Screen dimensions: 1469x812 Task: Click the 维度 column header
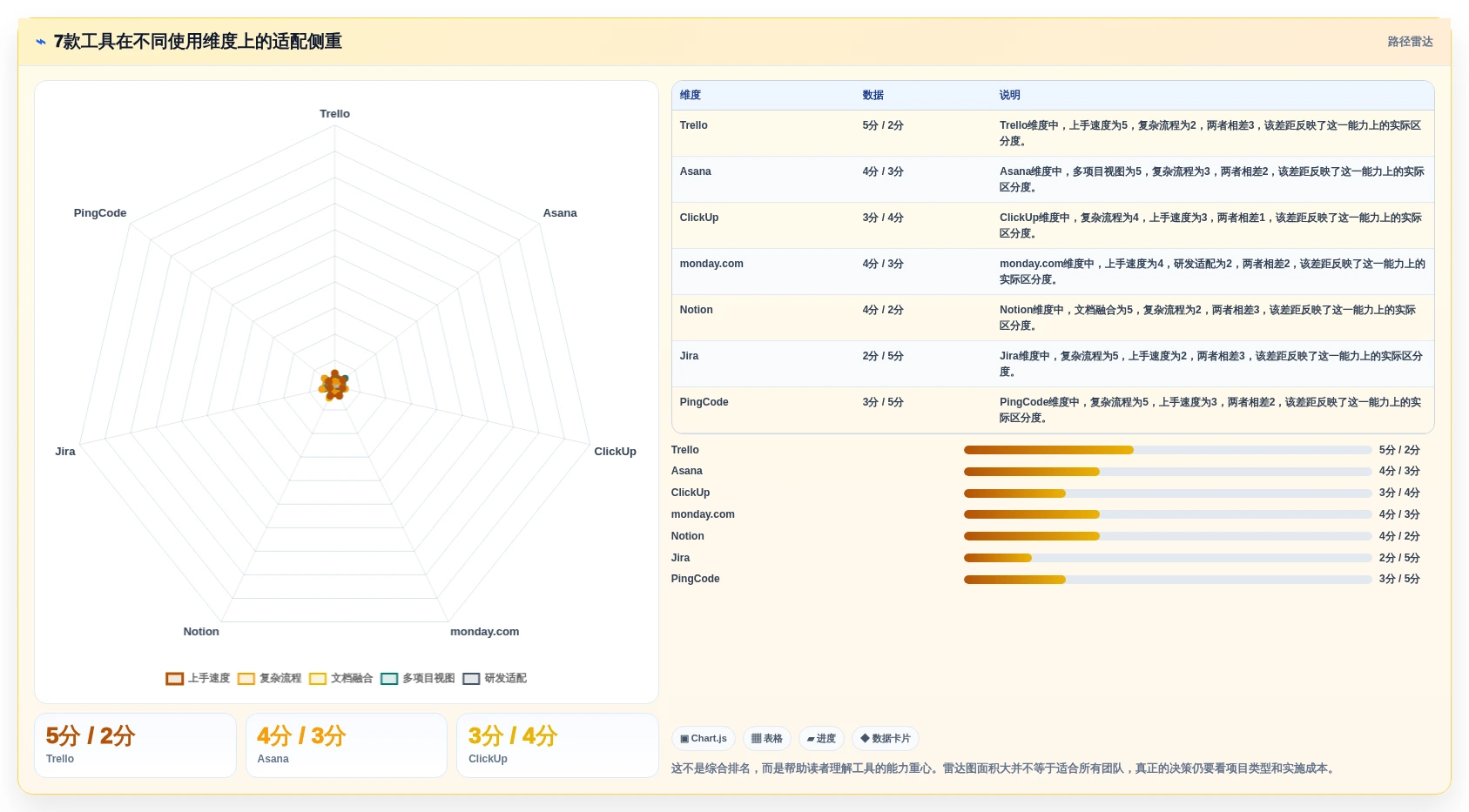coord(691,96)
